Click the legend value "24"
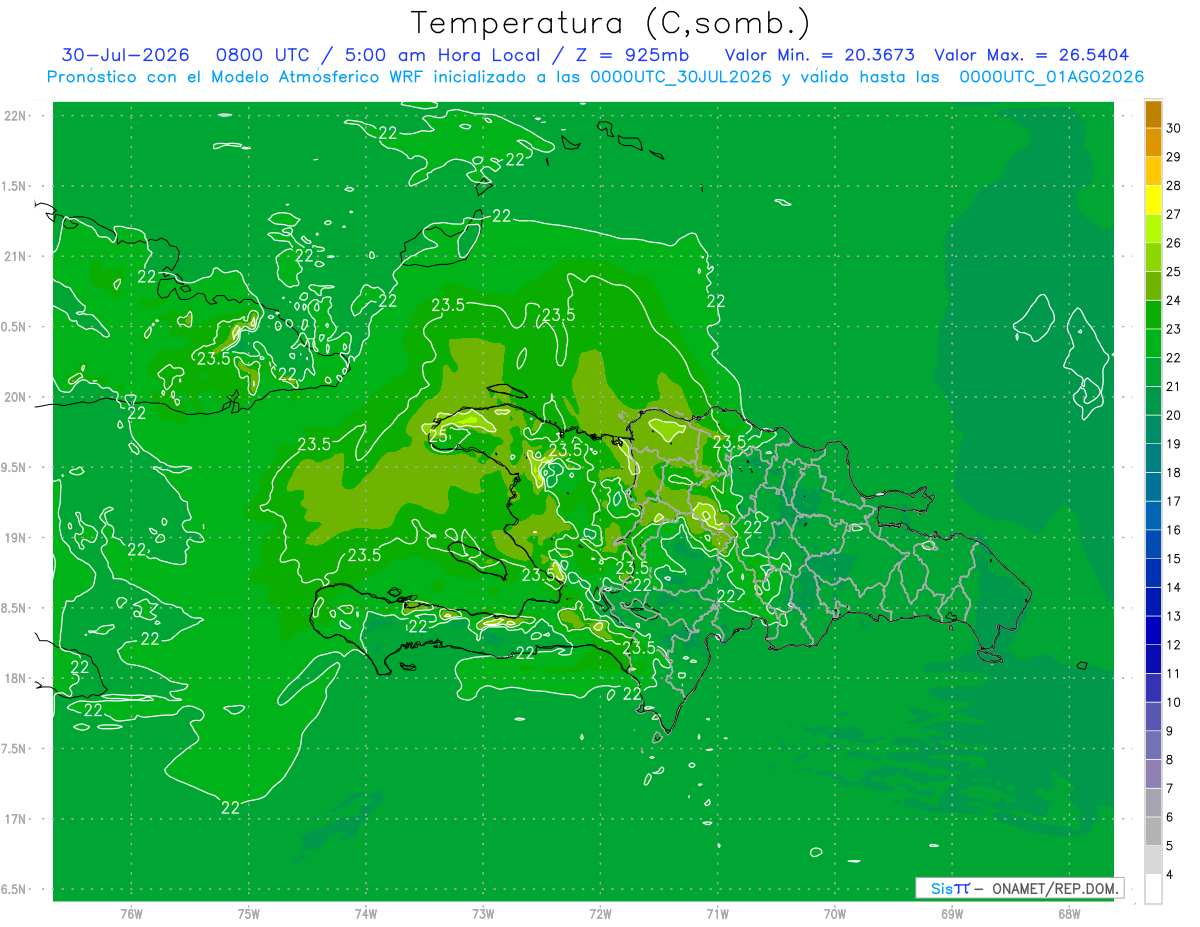Viewport: 1200px width, 927px height. 1174,300
